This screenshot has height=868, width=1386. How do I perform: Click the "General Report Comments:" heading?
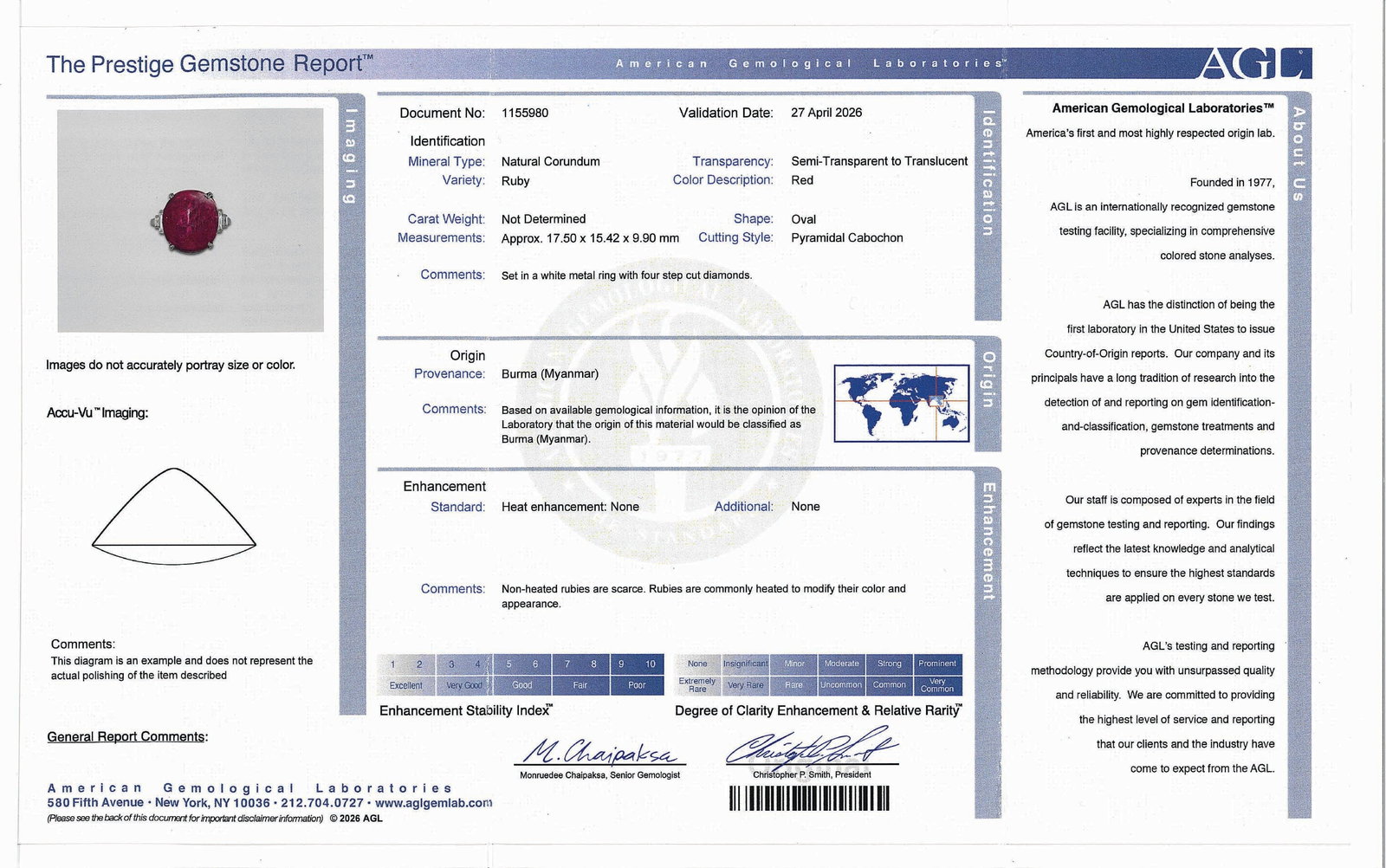click(x=127, y=737)
